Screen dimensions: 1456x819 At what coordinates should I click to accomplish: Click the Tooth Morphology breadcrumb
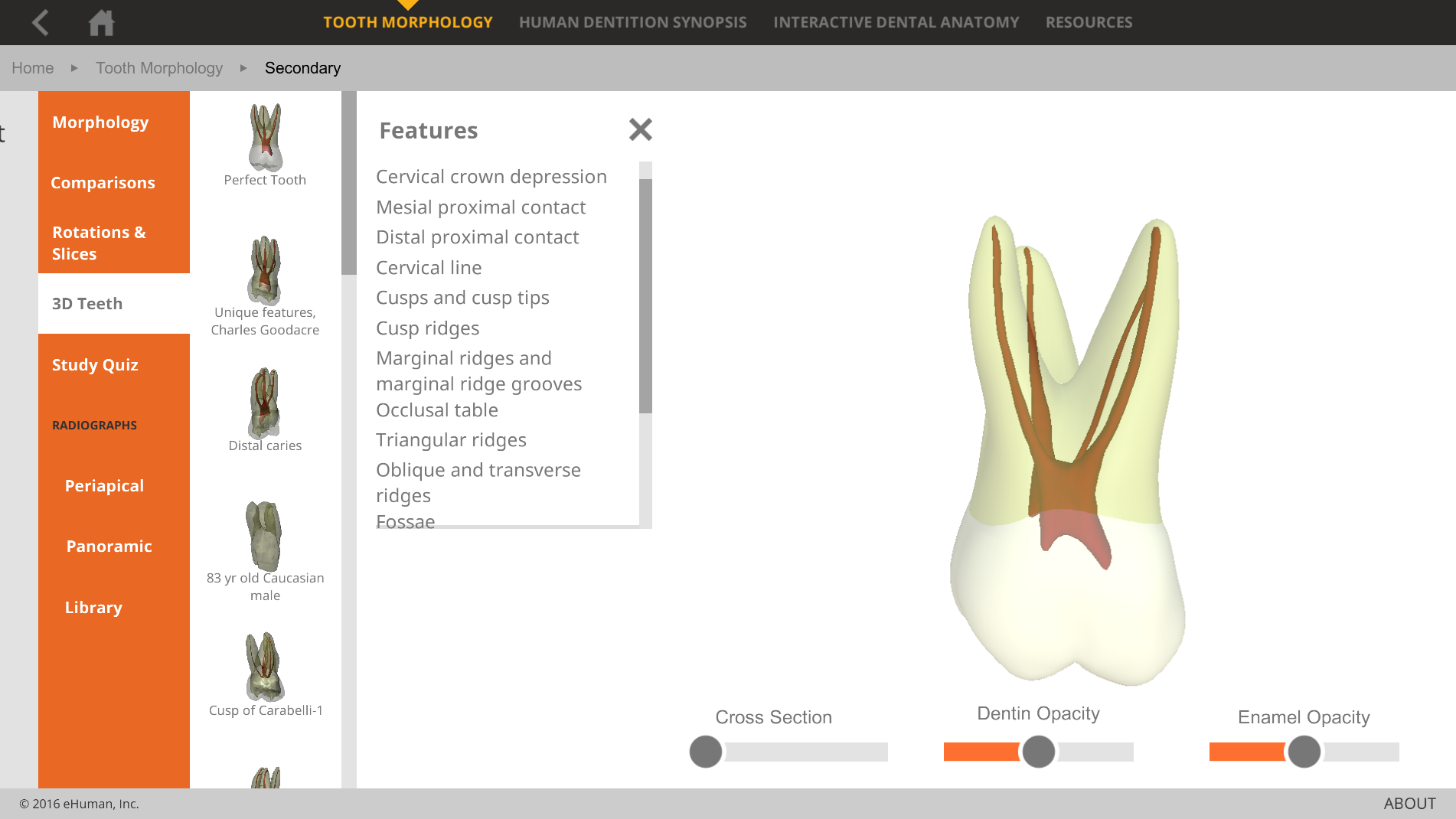[159, 68]
